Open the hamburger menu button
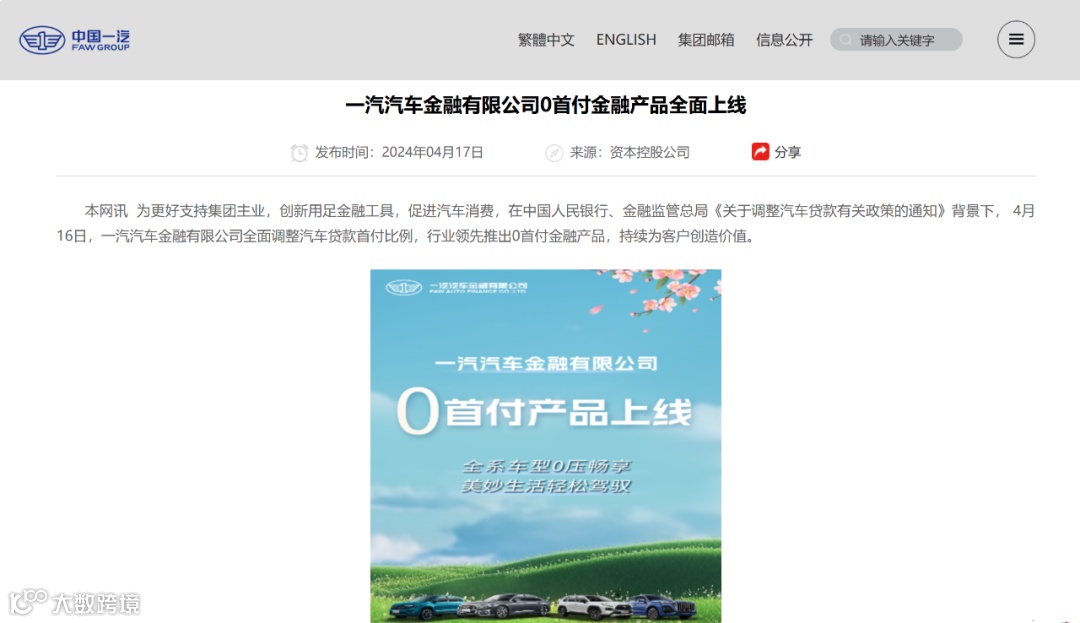The height and width of the screenshot is (623, 1080). [x=1016, y=39]
